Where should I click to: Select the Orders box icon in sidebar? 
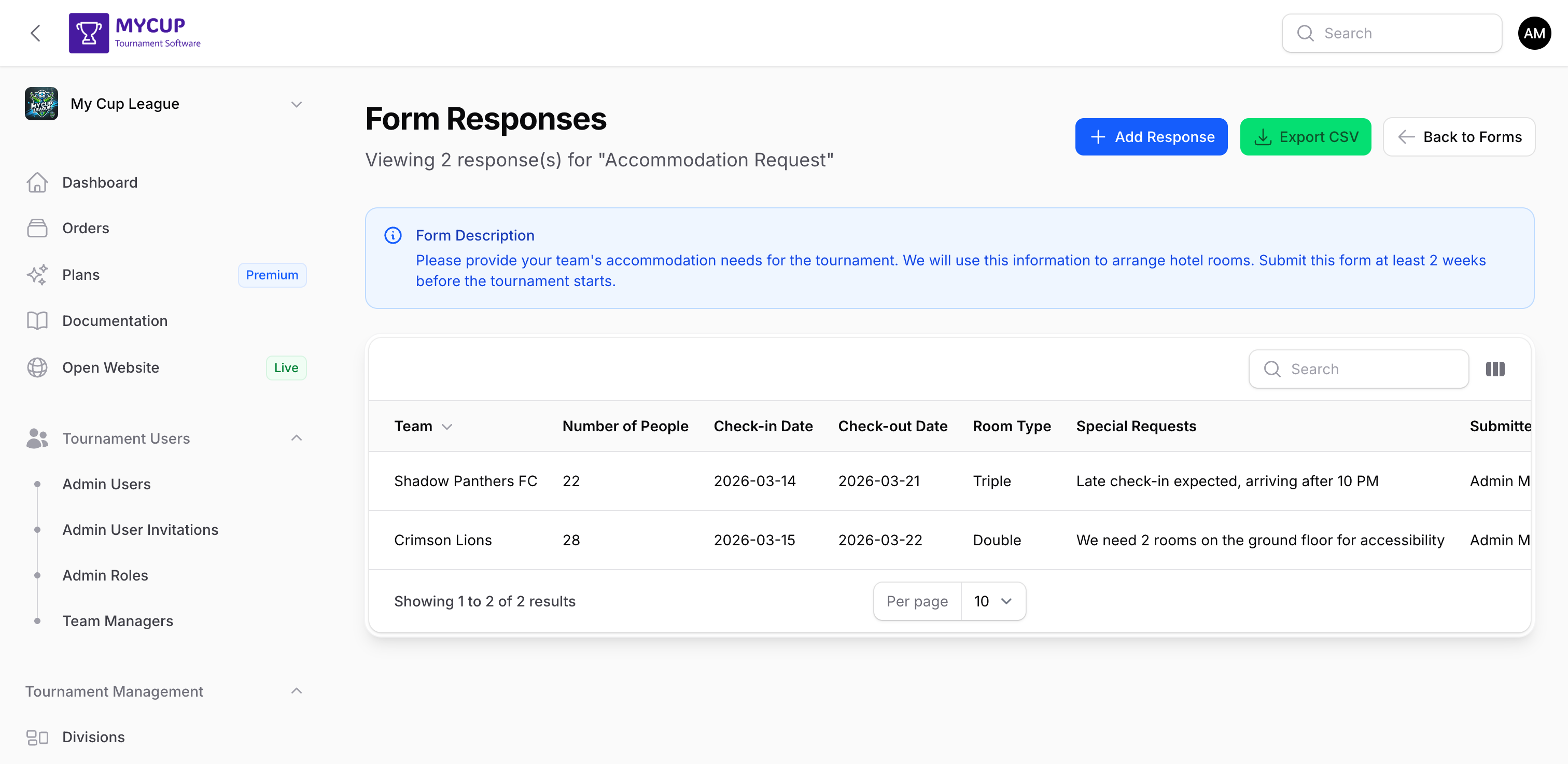tap(38, 228)
